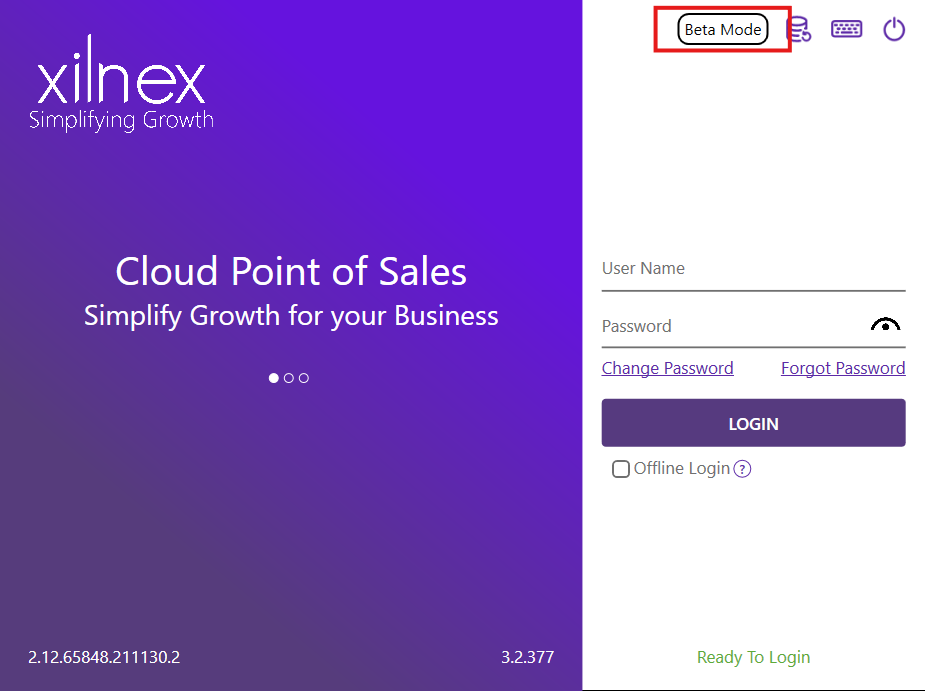Click the database sync icon

coord(798,30)
